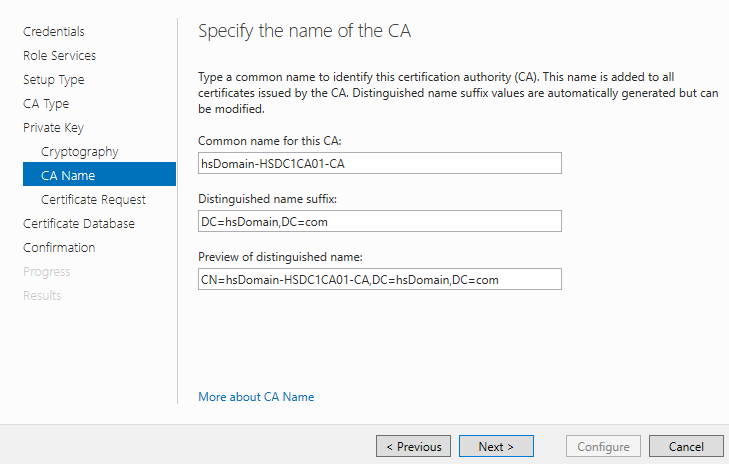Image resolution: width=729 pixels, height=464 pixels.
Task: Open More about CA Name link
Action: 256,397
